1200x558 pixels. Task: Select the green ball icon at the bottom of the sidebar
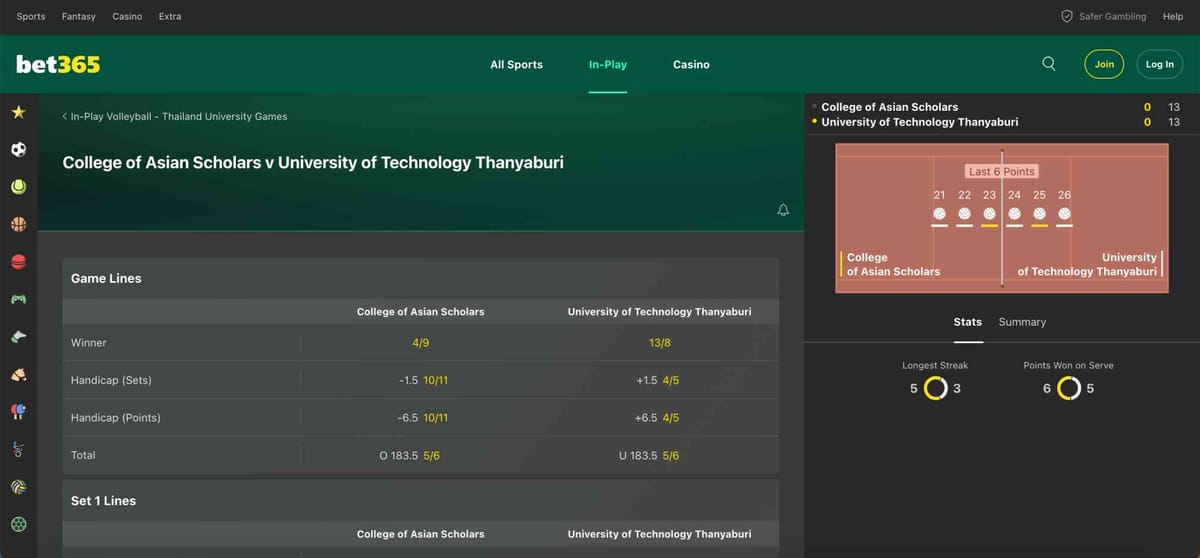[18, 523]
